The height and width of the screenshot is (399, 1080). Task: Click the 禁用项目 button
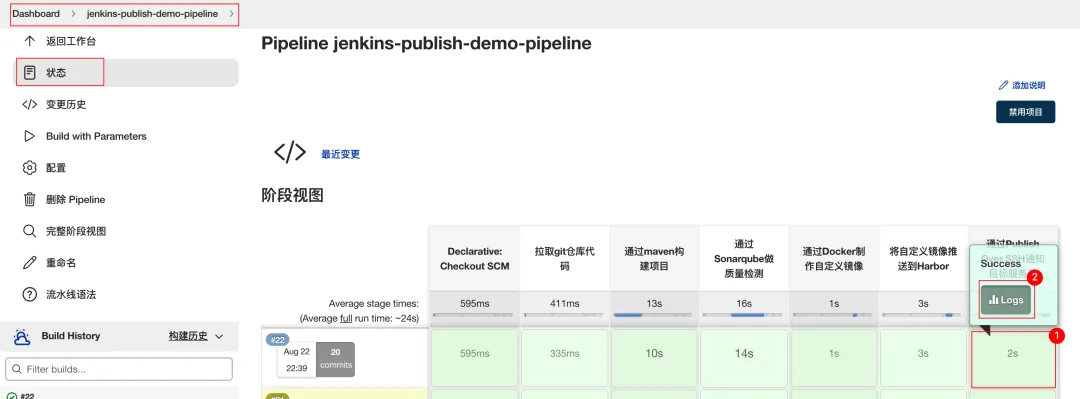1026,112
